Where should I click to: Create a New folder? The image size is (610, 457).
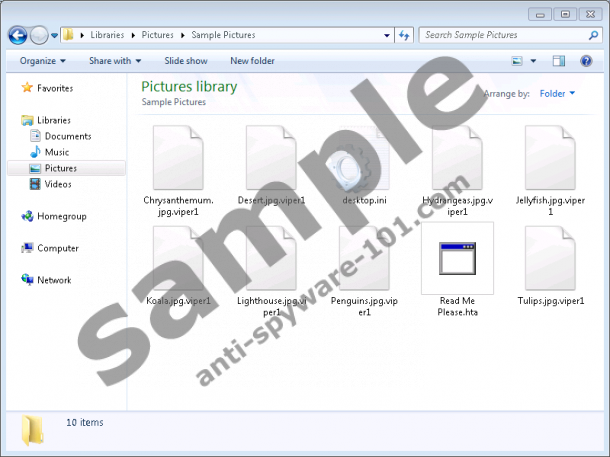tap(252, 61)
